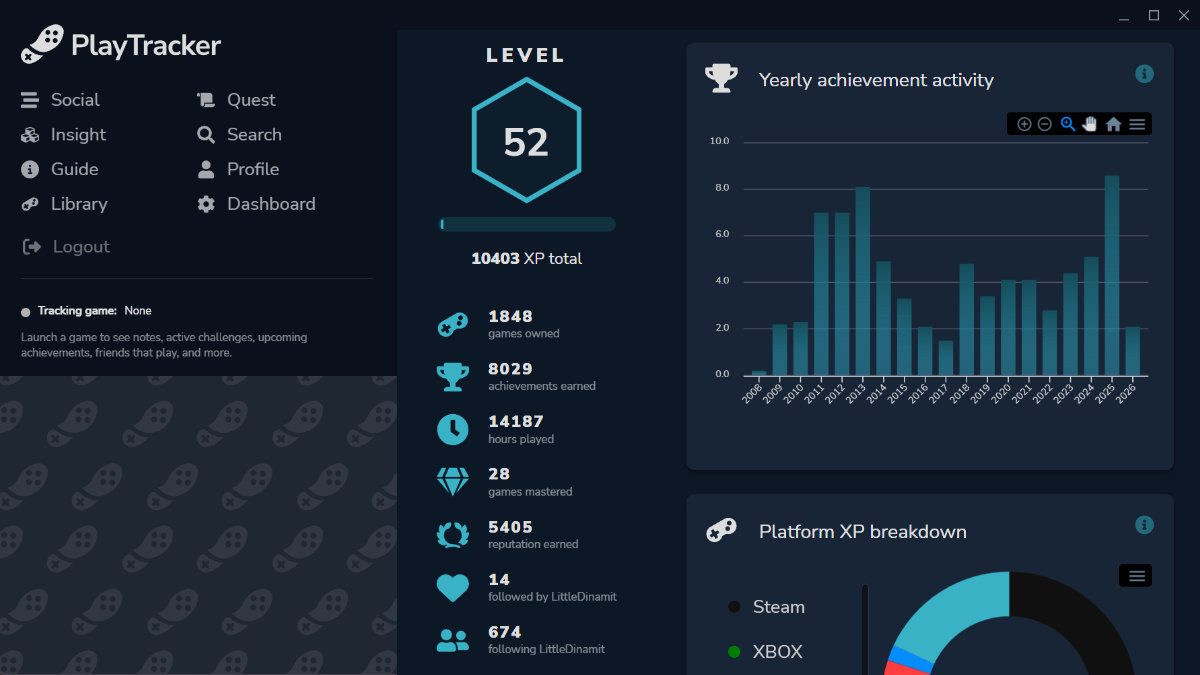The width and height of the screenshot is (1200, 675).
Task: Open the Quest menu item
Action: [x=251, y=100]
